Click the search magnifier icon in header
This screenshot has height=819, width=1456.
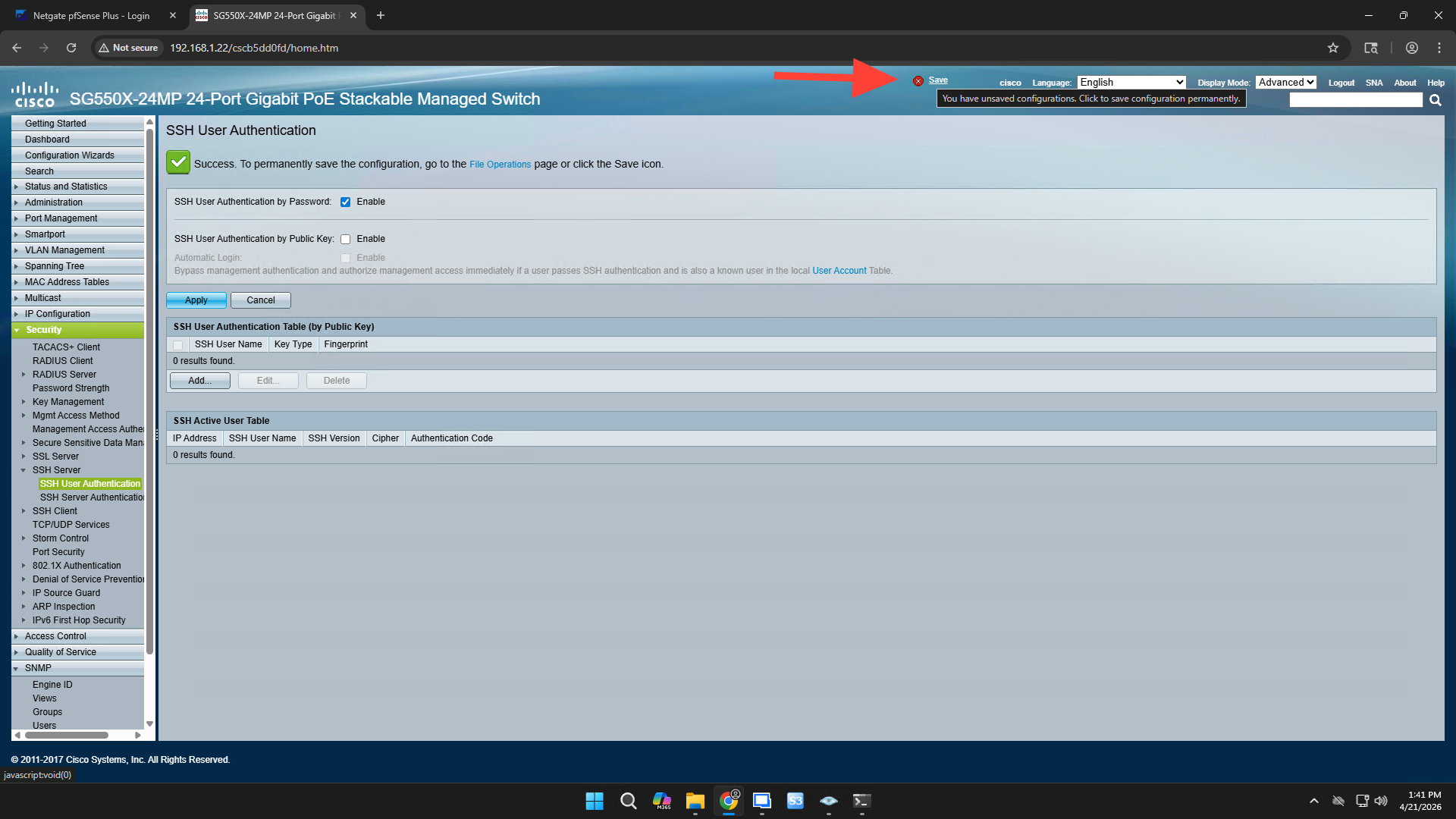1435,100
